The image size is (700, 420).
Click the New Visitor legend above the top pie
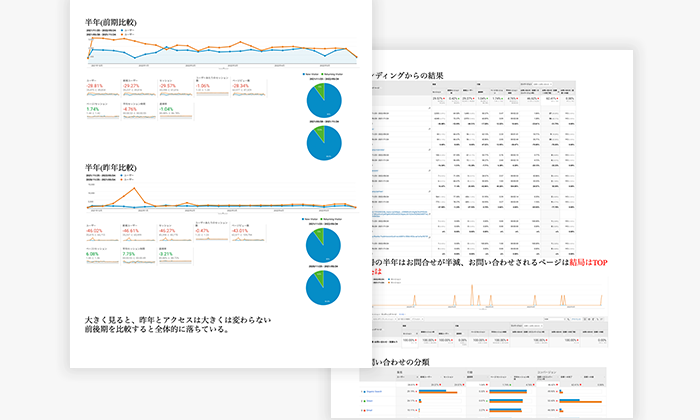point(311,74)
